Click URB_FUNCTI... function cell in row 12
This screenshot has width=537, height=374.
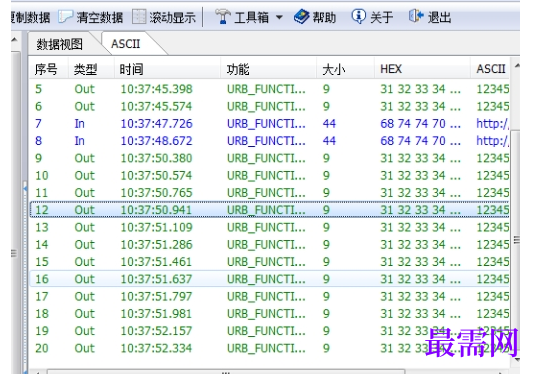point(266,210)
